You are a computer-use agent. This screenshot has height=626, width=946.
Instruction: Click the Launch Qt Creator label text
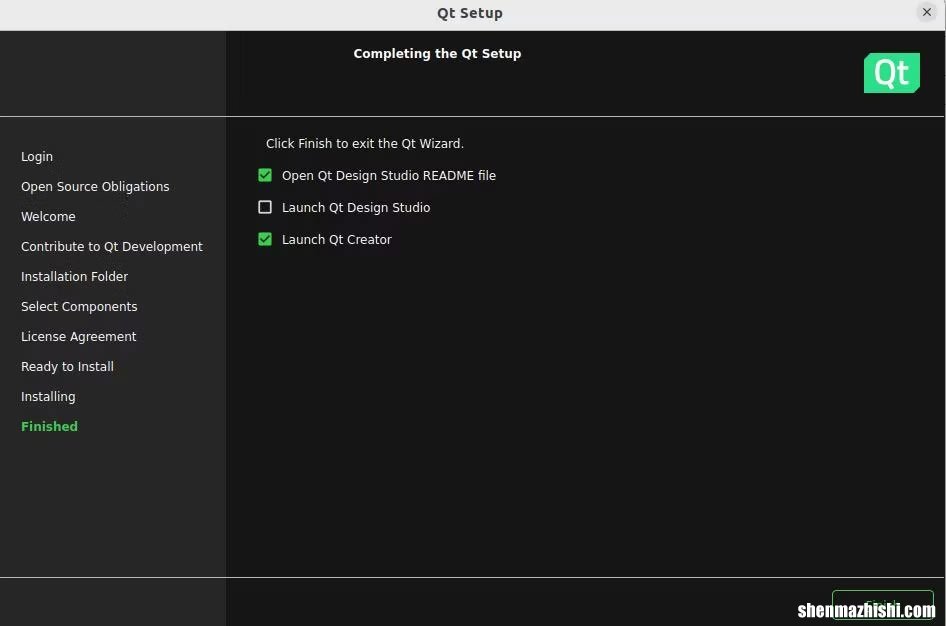(337, 239)
